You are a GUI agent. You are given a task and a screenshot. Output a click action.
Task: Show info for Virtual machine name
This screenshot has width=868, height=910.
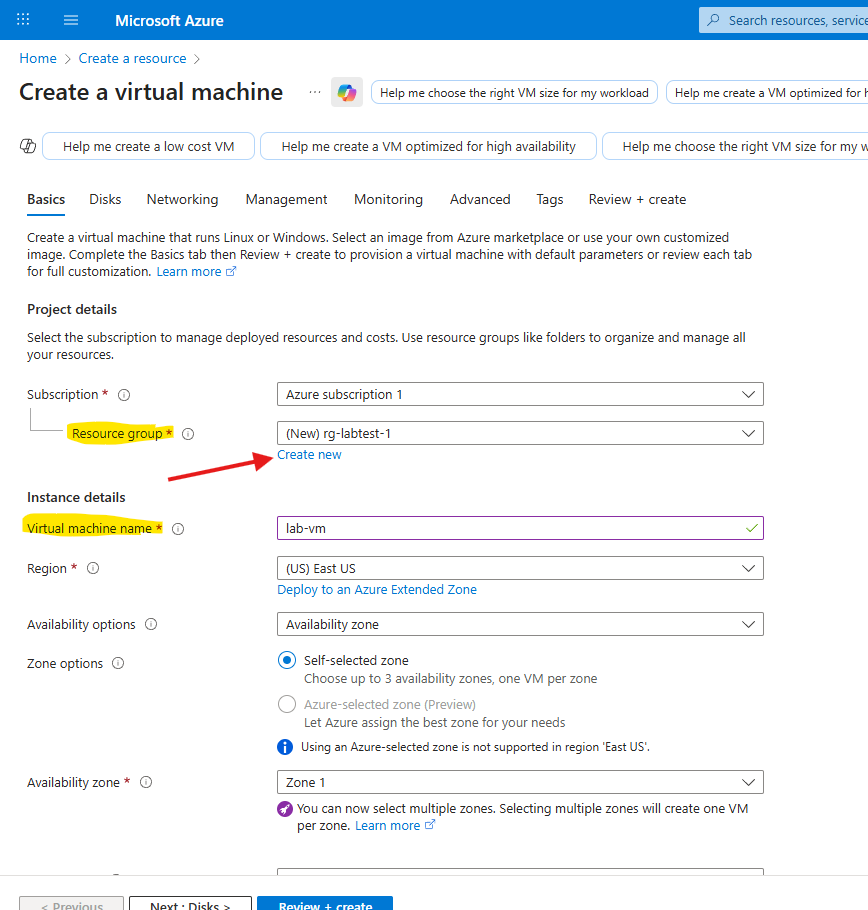click(178, 529)
